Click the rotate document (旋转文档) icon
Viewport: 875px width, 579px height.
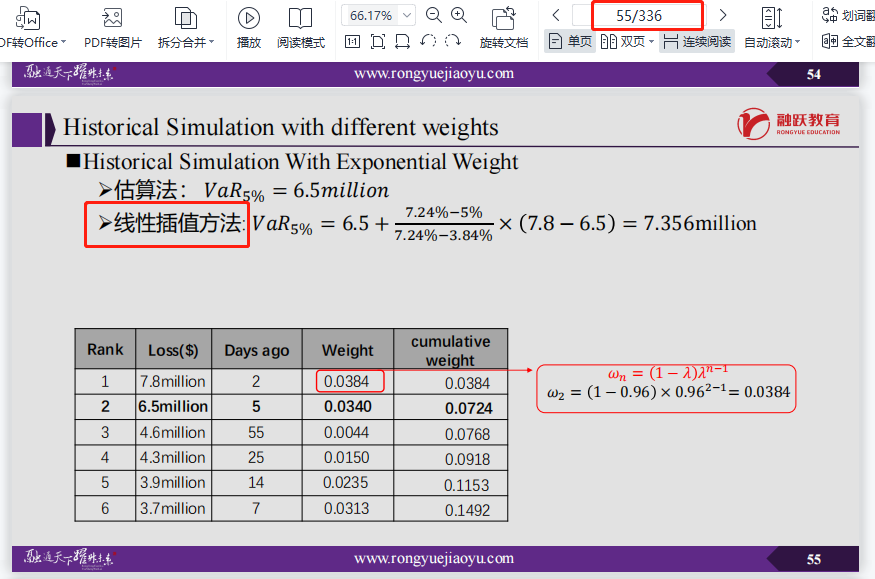click(x=503, y=17)
